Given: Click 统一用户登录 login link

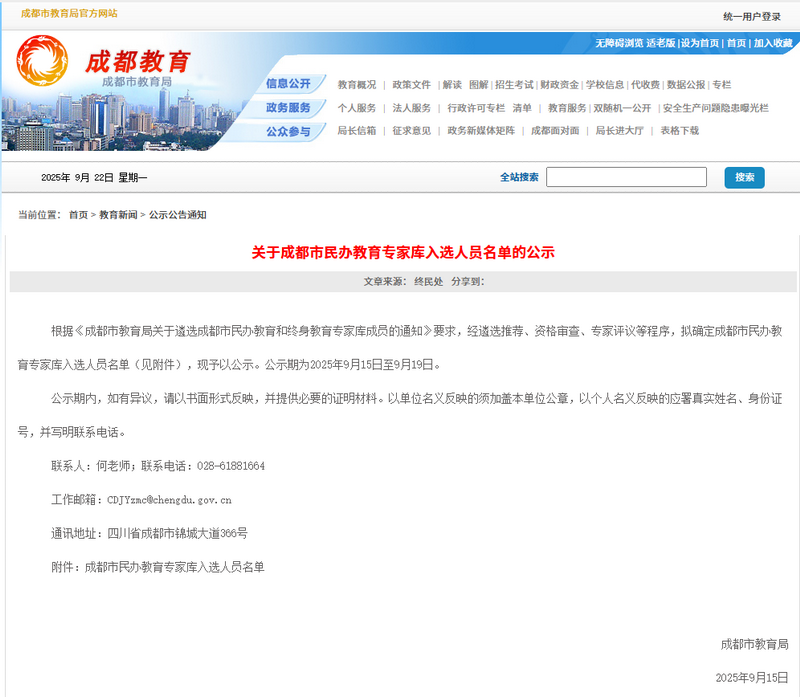Looking at the screenshot, I should tap(751, 16).
